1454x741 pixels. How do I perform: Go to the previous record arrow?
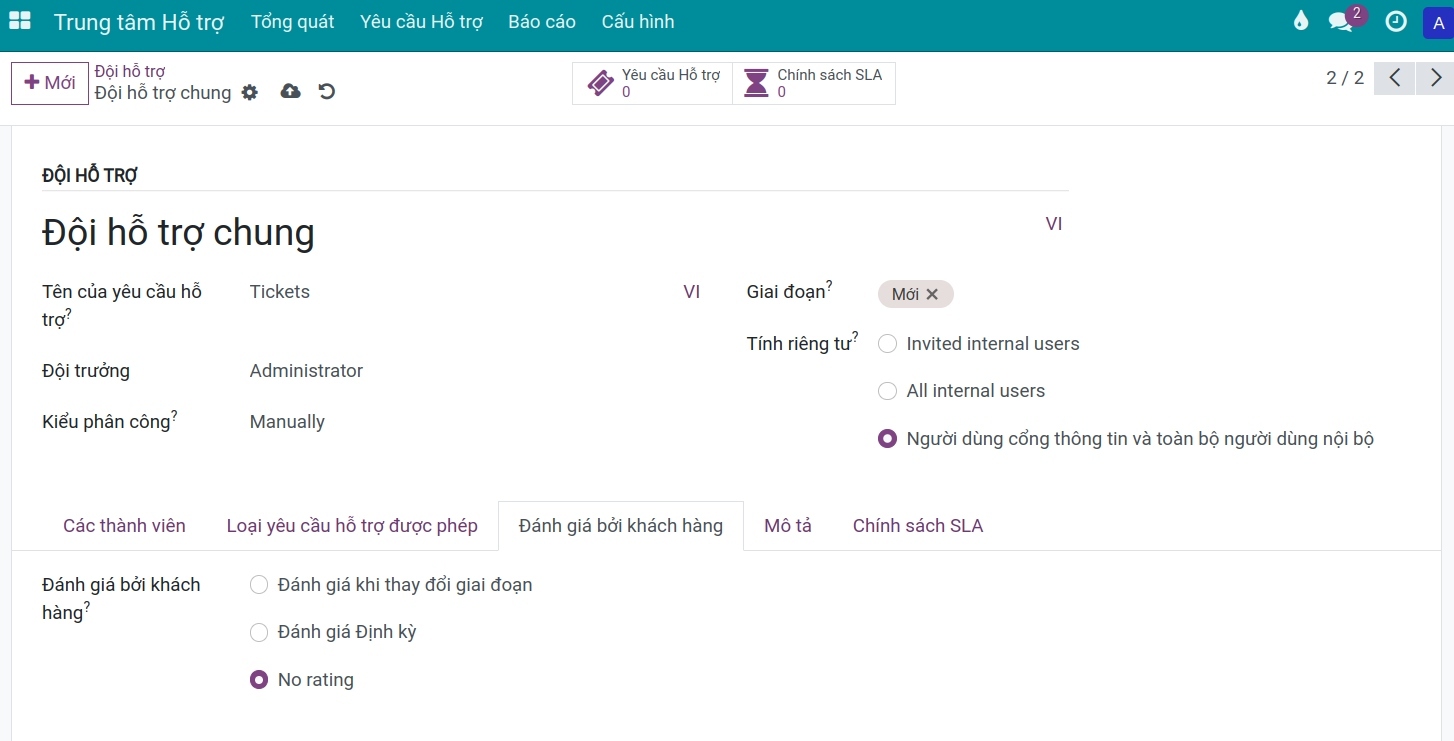[1394, 78]
